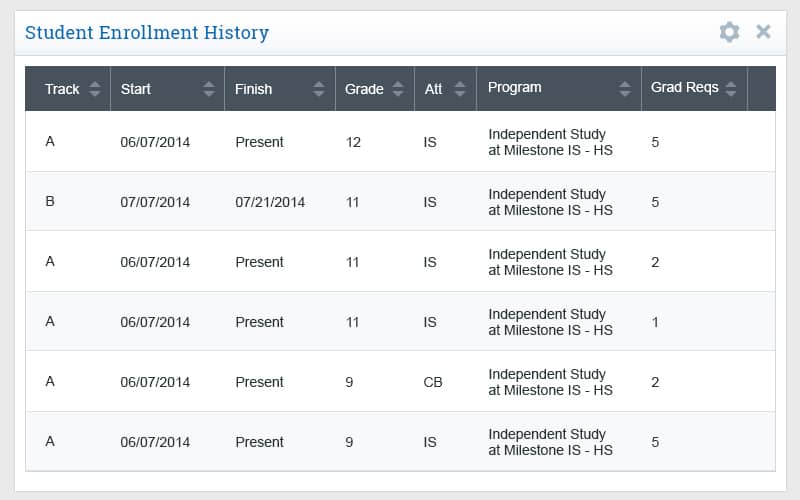This screenshot has height=500, width=800.
Task: Click the Grad Reqs header label
Action: pos(684,88)
